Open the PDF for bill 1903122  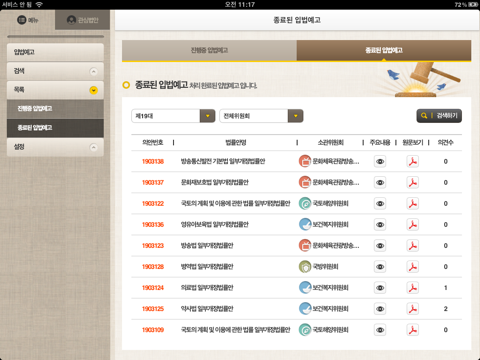pyautogui.click(x=413, y=204)
